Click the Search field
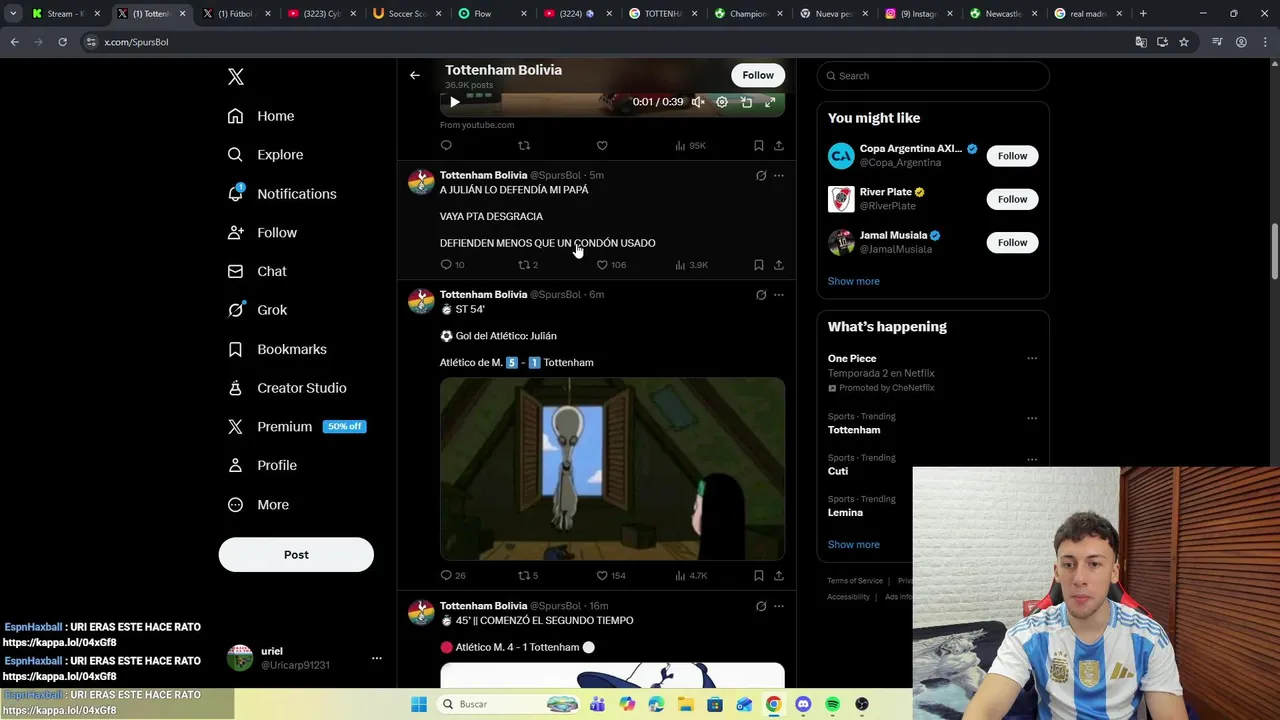This screenshot has height=720, width=1280. point(933,76)
